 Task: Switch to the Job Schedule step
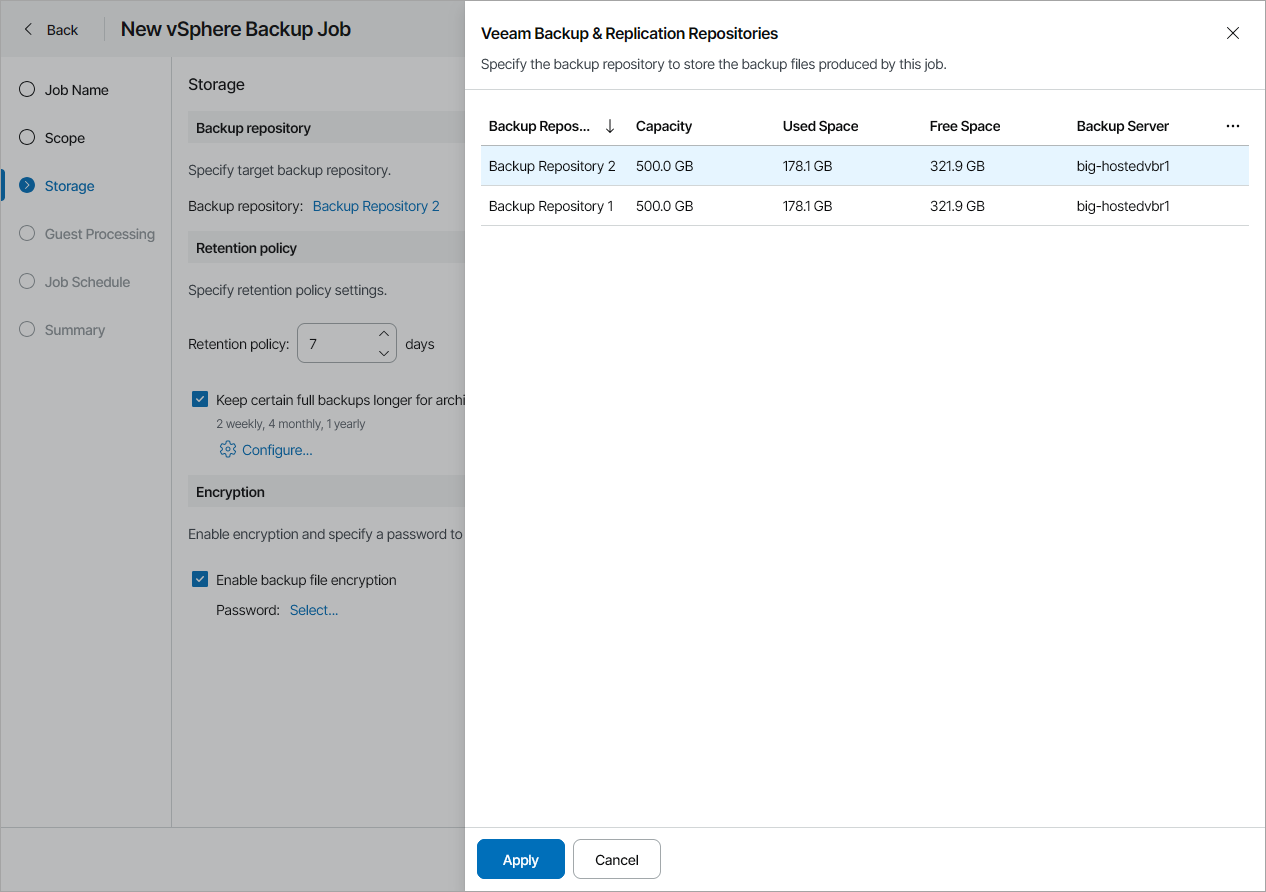(x=26, y=281)
